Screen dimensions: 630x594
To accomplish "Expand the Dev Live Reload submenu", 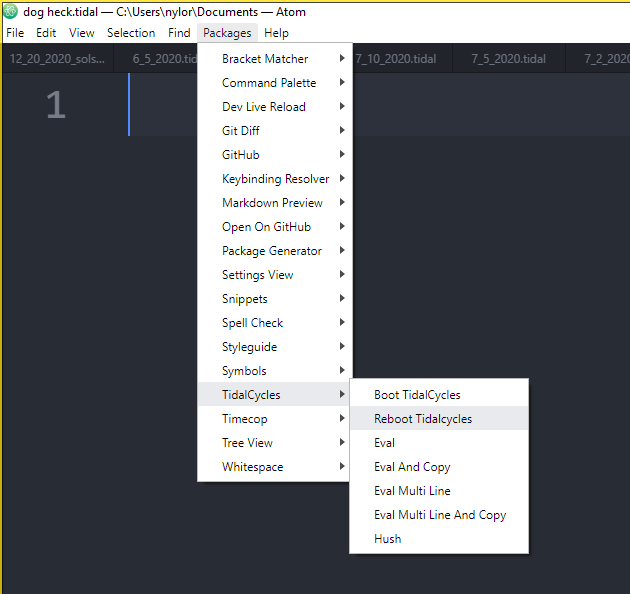I will point(275,107).
